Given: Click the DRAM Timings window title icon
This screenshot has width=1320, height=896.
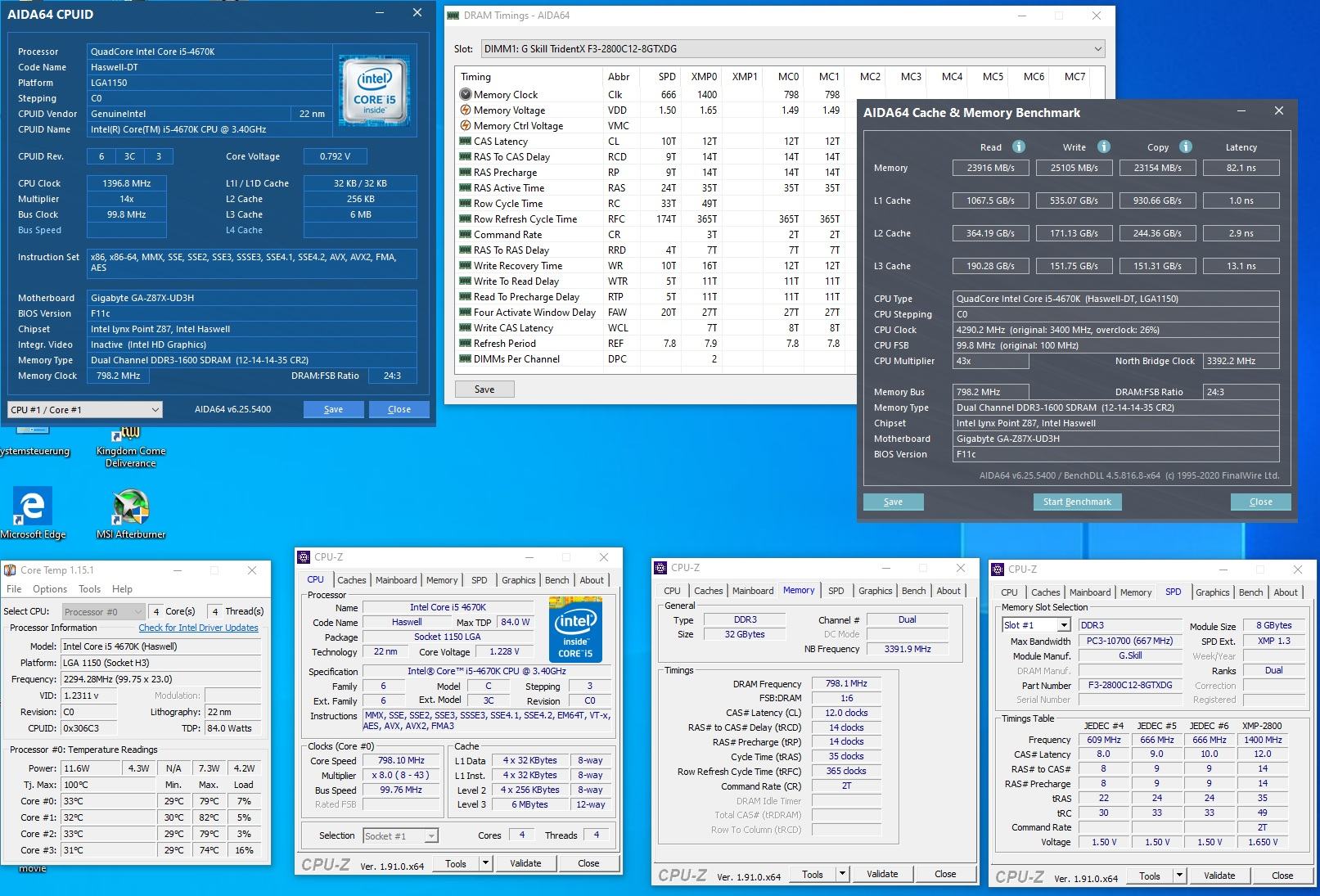Looking at the screenshot, I should (x=453, y=15).
